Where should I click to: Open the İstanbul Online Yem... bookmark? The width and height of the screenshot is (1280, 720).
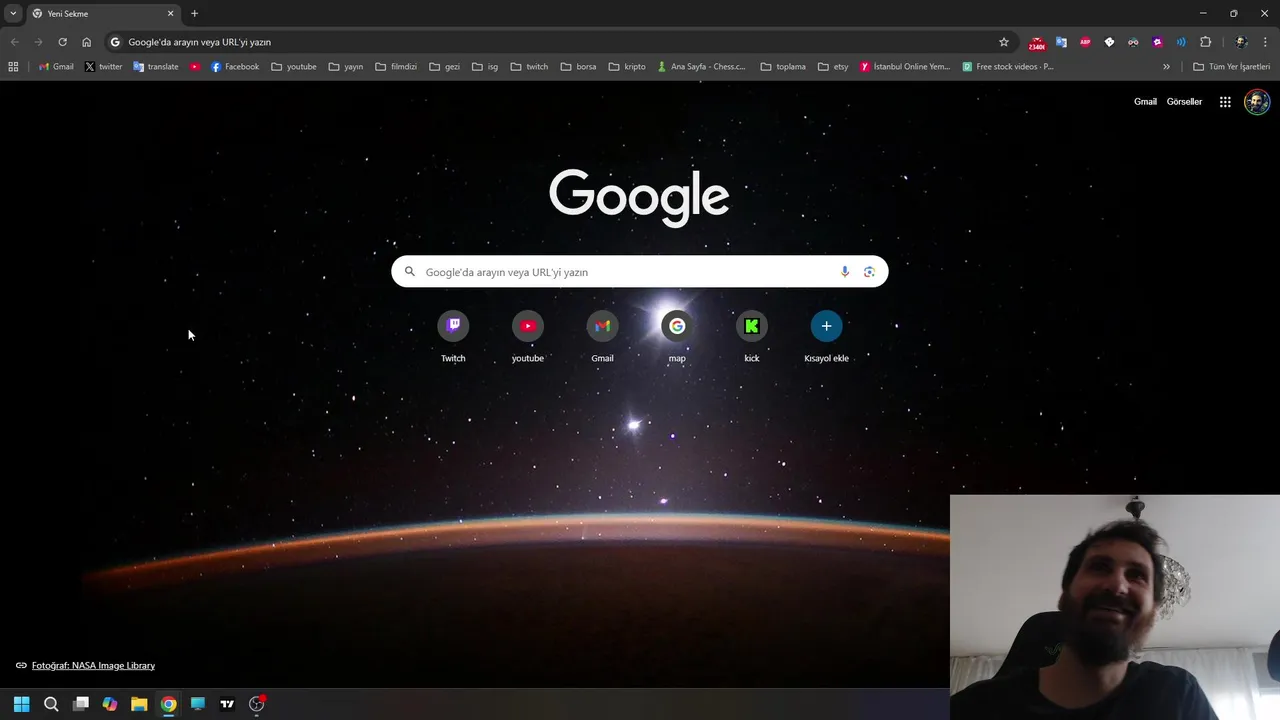pyautogui.click(x=905, y=67)
